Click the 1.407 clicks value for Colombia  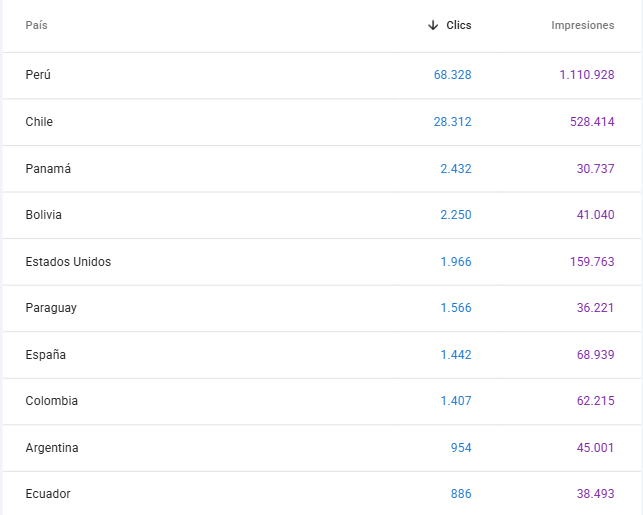[x=456, y=401]
